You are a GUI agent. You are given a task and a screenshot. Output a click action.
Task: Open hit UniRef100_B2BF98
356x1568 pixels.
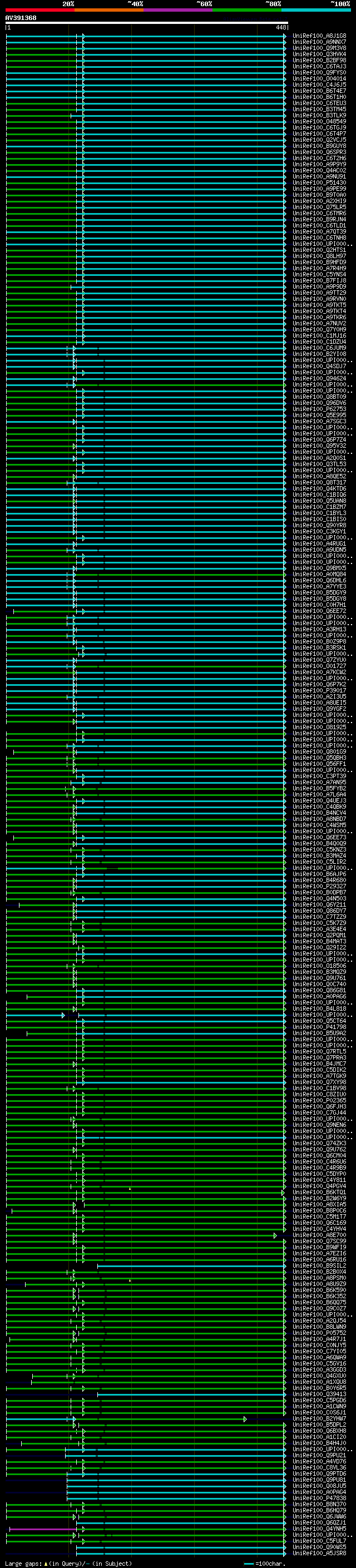319,60
